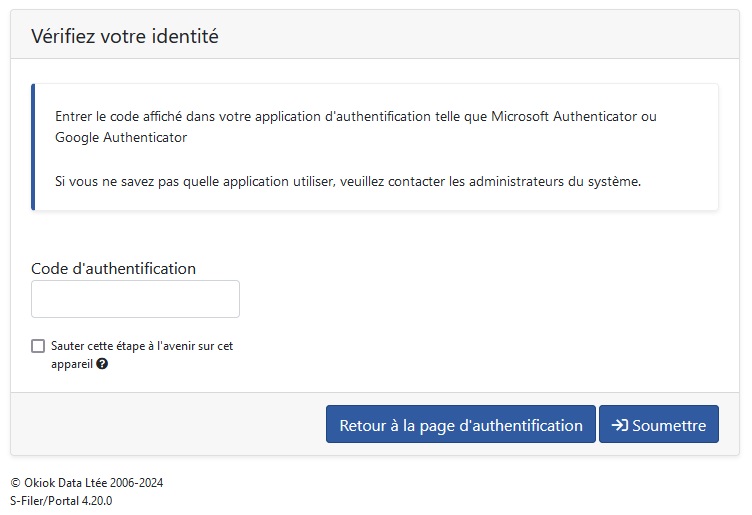Click the word Soumettre on the submit button
Viewport: 752px width, 515px height.
[x=669, y=425]
